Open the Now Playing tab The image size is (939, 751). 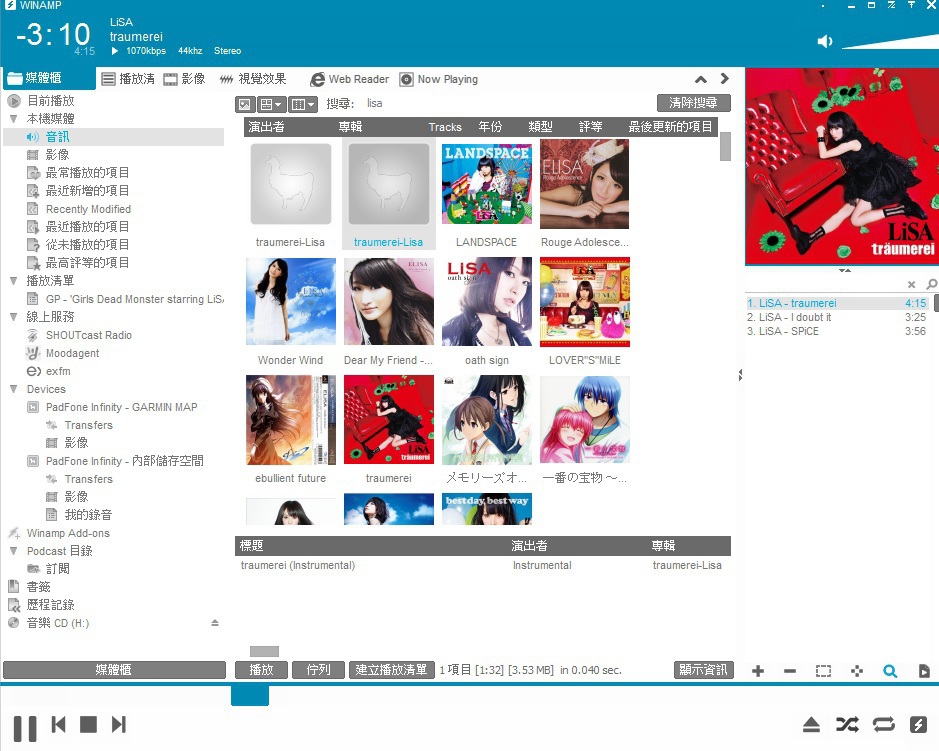[x=439, y=79]
